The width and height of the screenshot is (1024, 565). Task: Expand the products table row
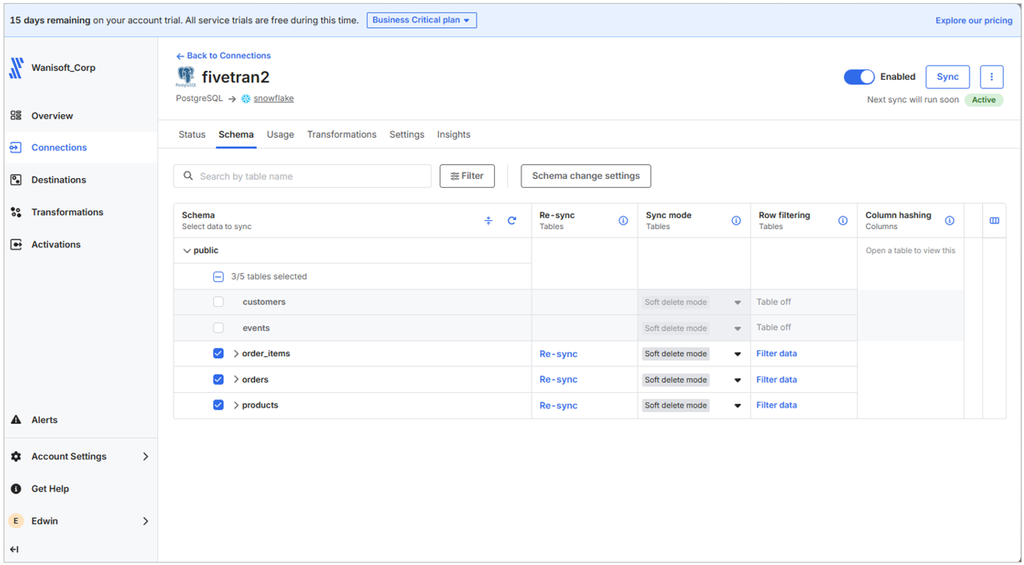(236, 405)
